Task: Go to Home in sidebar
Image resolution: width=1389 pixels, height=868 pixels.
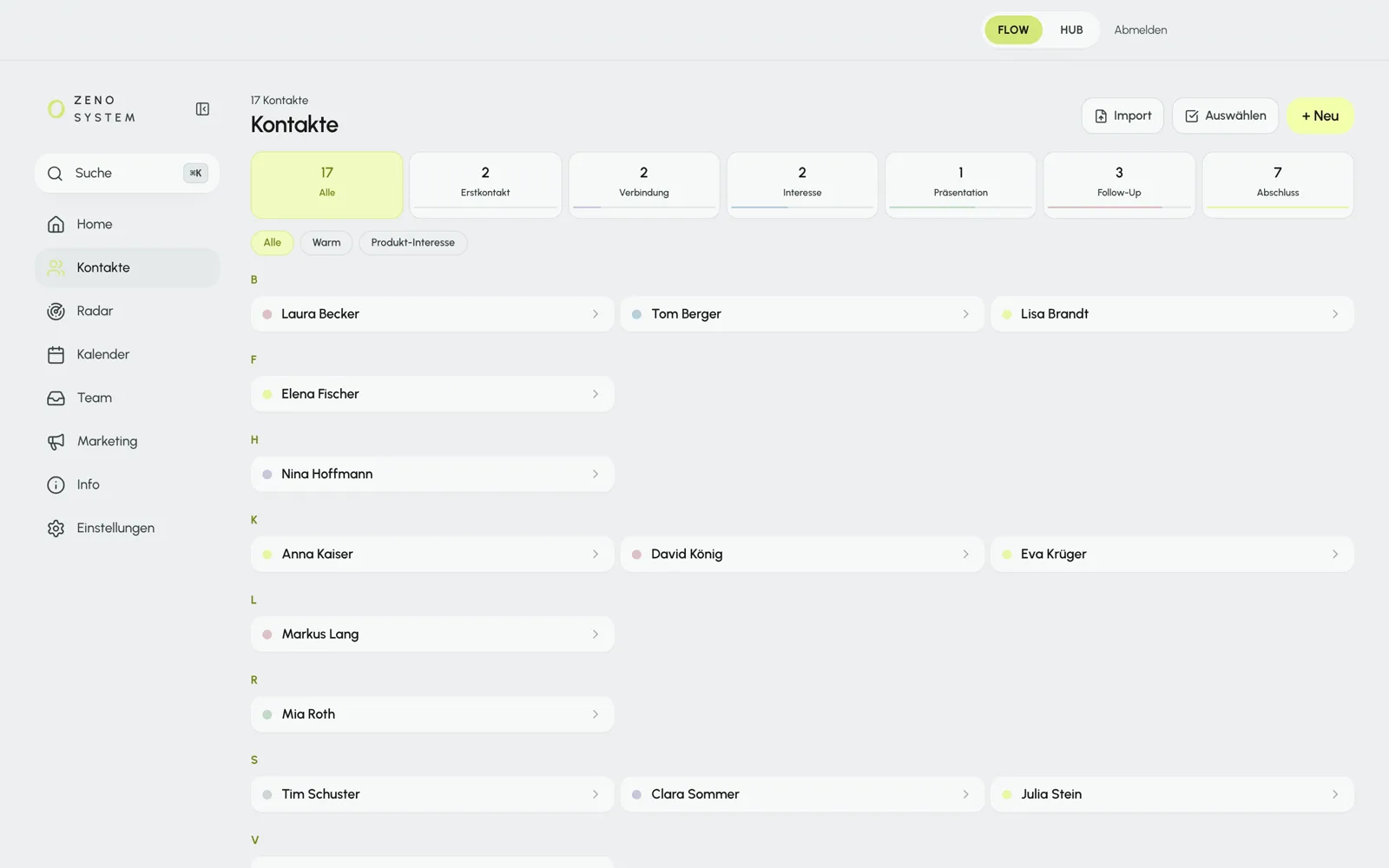Action: coord(127,225)
